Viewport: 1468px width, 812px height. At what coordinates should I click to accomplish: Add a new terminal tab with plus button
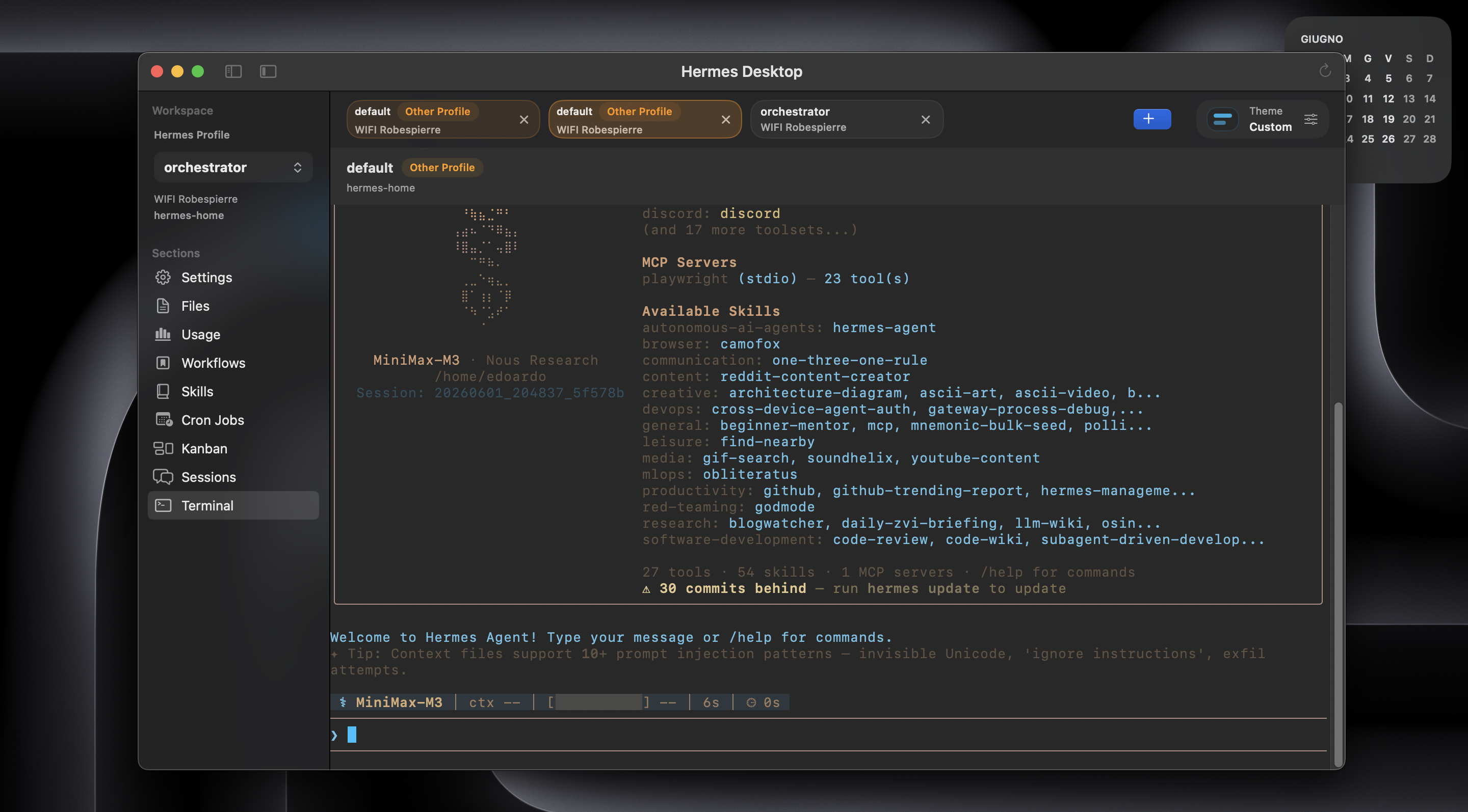(x=1152, y=119)
